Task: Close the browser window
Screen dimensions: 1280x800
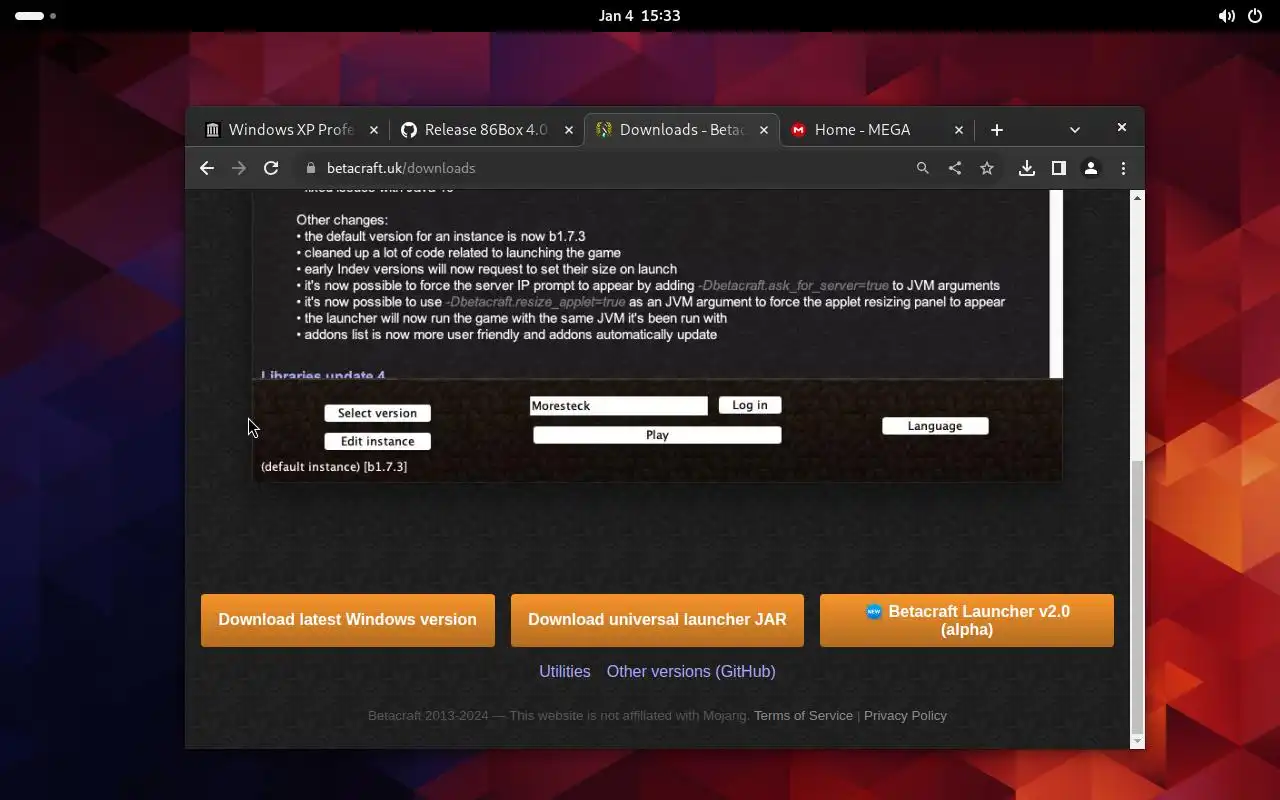Action: click(x=1122, y=127)
